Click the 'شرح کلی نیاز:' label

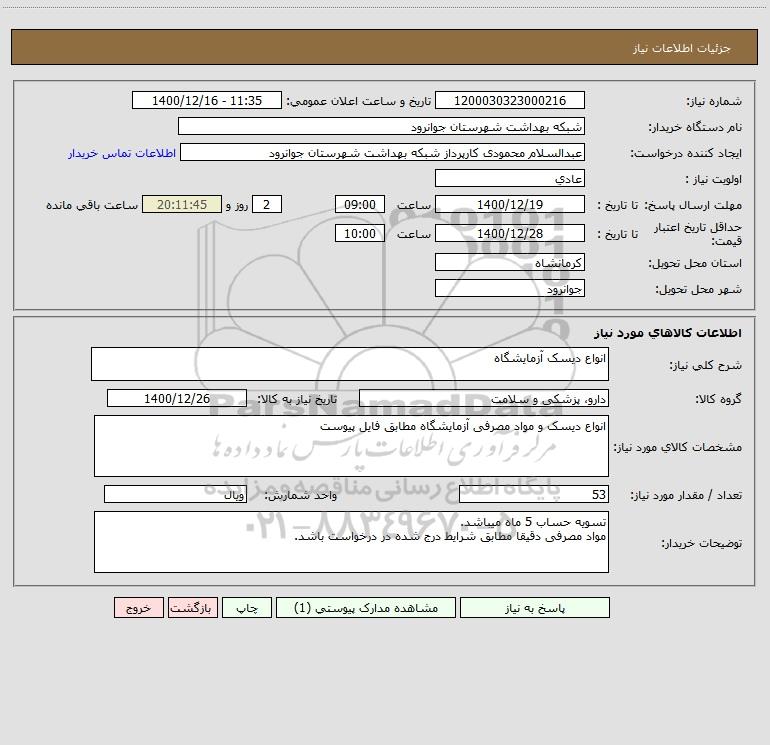point(706,365)
